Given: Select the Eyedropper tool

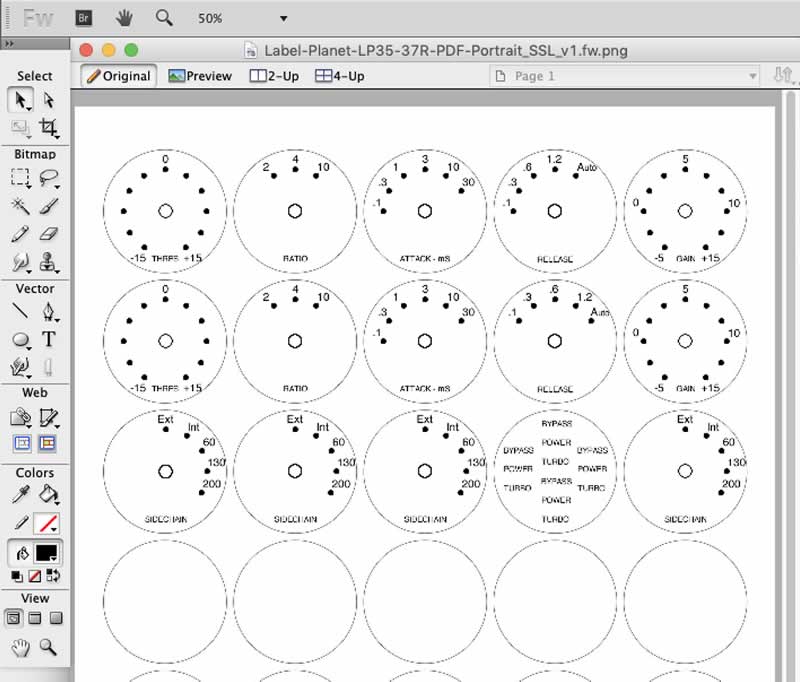Looking at the screenshot, I should (x=20, y=494).
